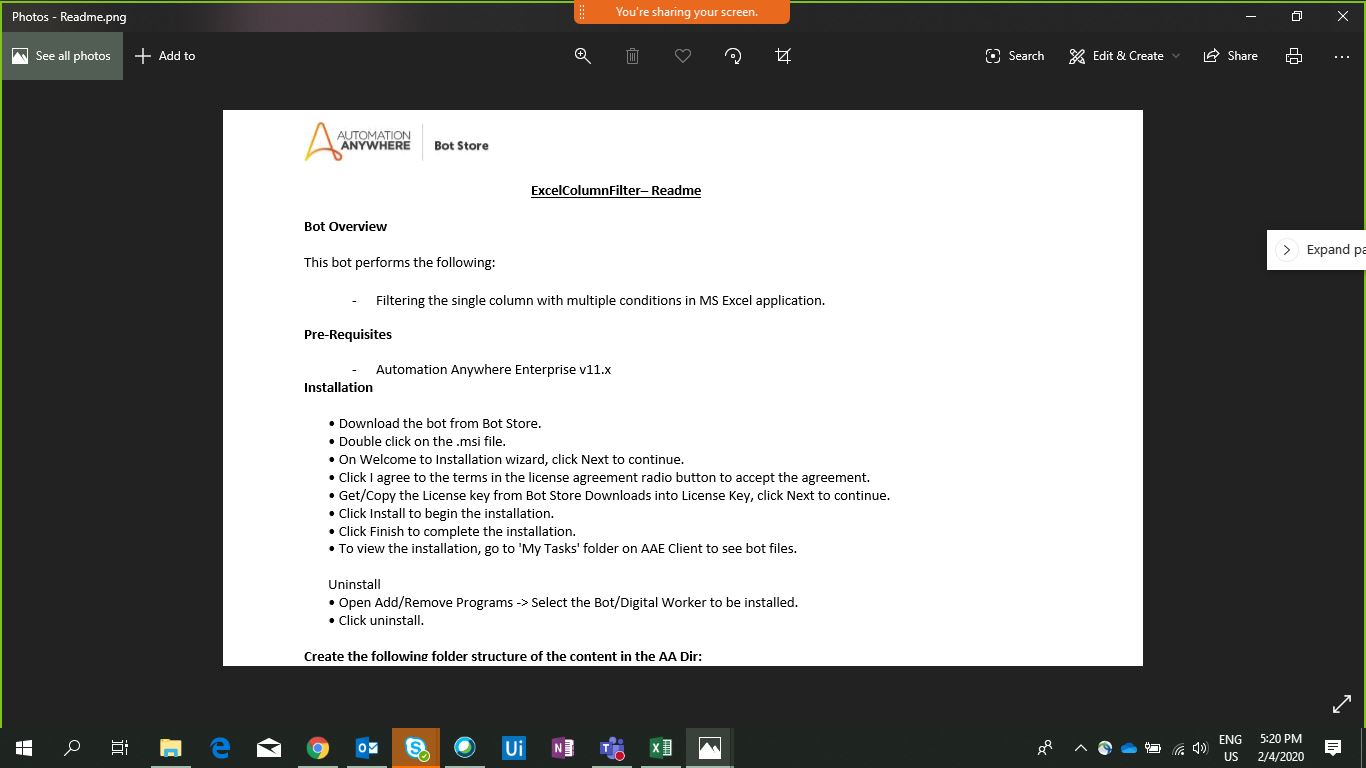Image resolution: width=1366 pixels, height=768 pixels.
Task: Click the 'Installation' heading
Action: (338, 387)
